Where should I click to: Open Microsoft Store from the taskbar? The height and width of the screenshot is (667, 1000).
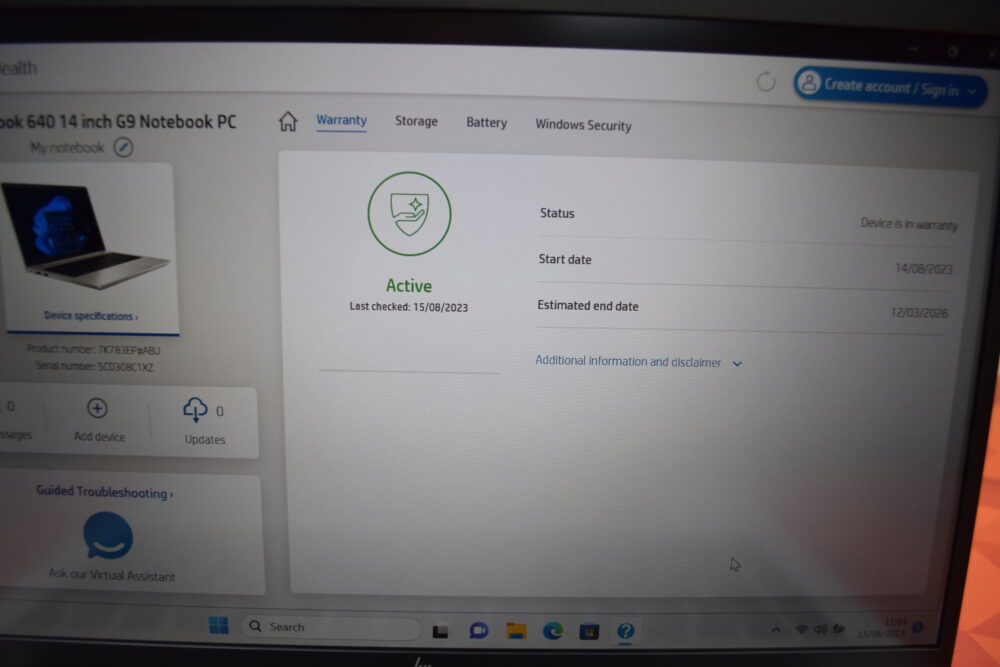589,632
